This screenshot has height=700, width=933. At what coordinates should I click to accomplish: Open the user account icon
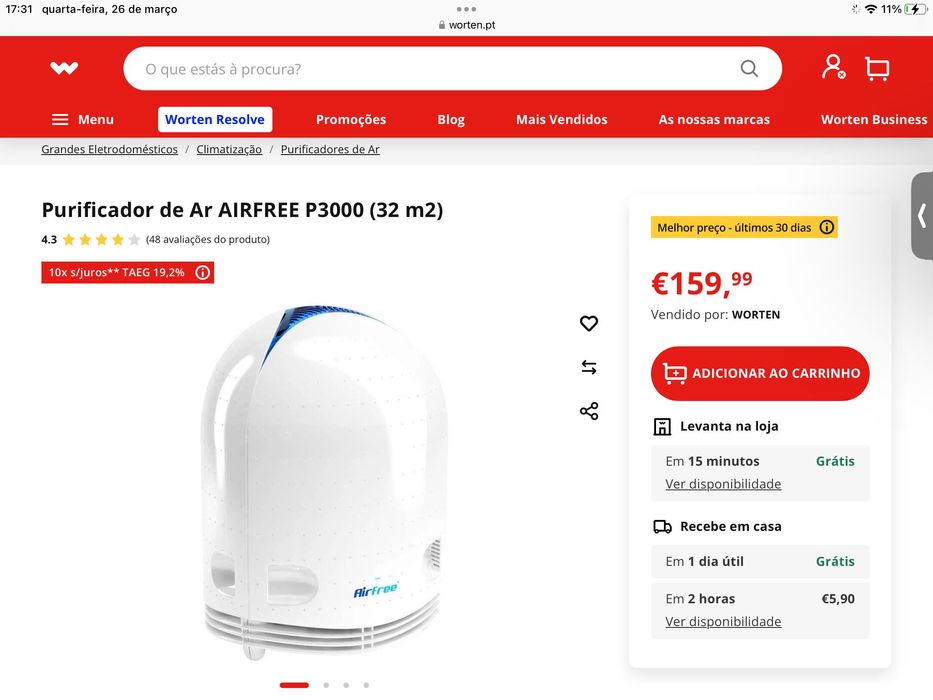[x=833, y=67]
